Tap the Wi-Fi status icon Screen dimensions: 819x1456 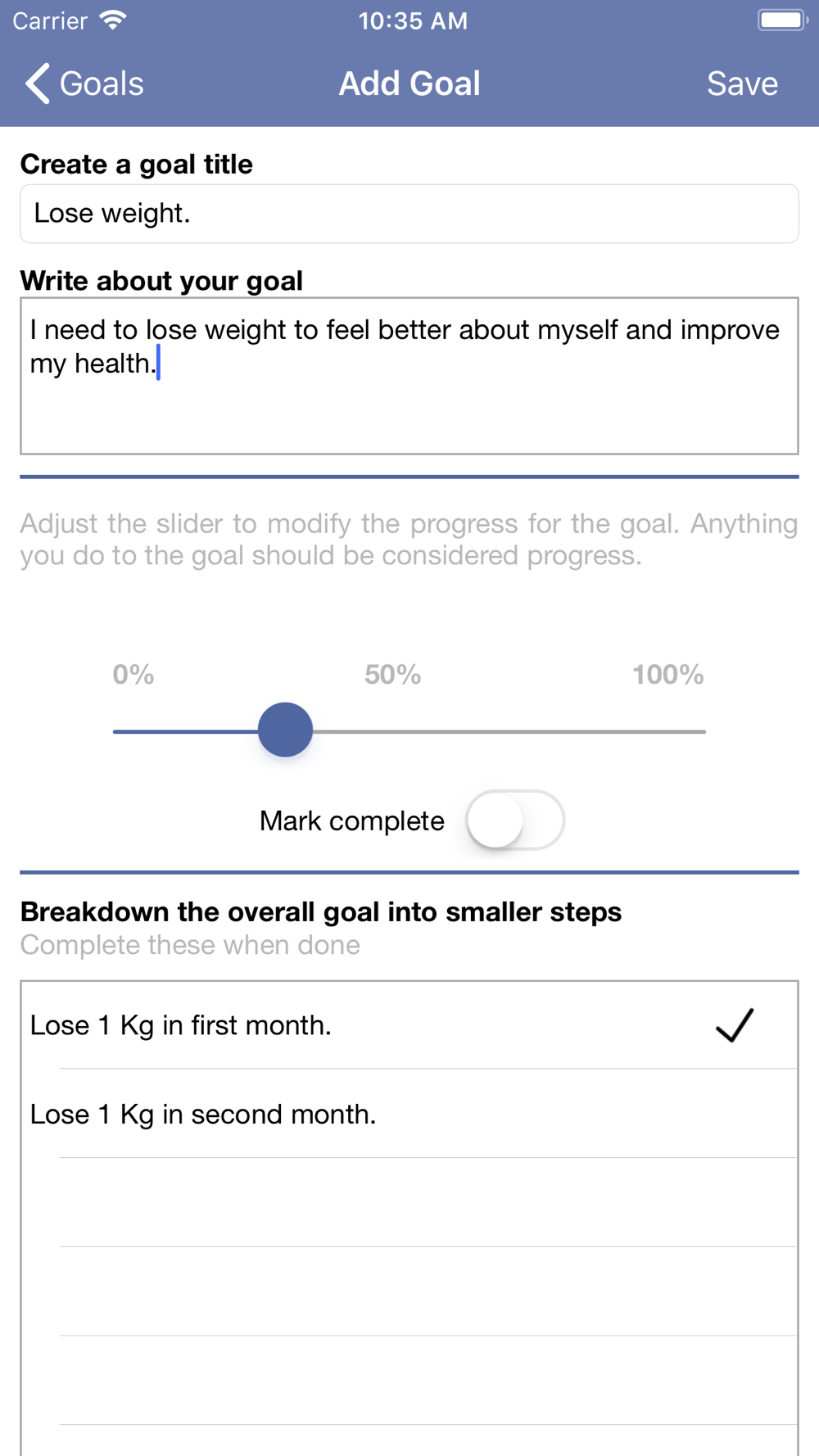[113, 20]
